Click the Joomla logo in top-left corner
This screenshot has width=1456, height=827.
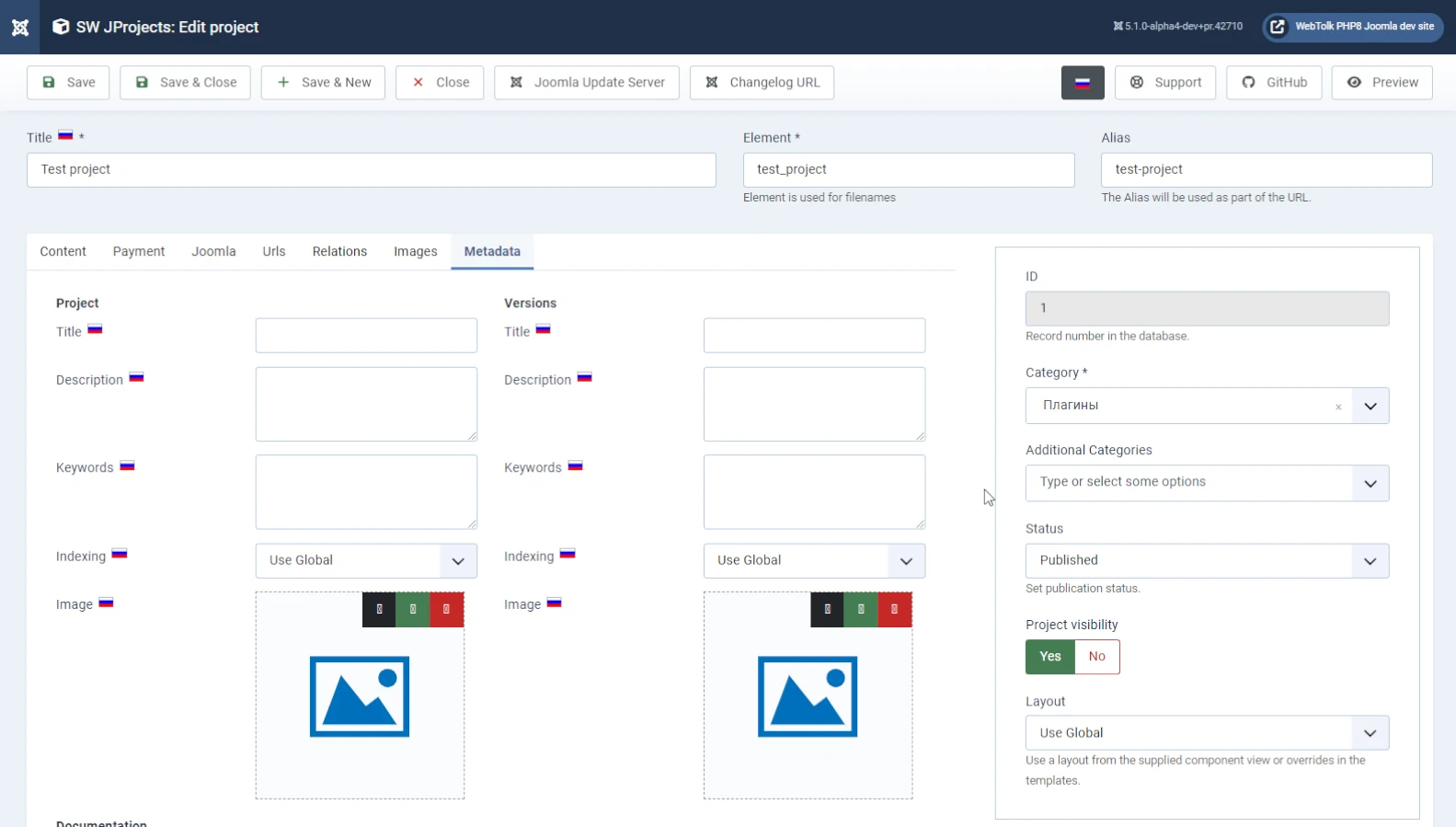tap(20, 28)
